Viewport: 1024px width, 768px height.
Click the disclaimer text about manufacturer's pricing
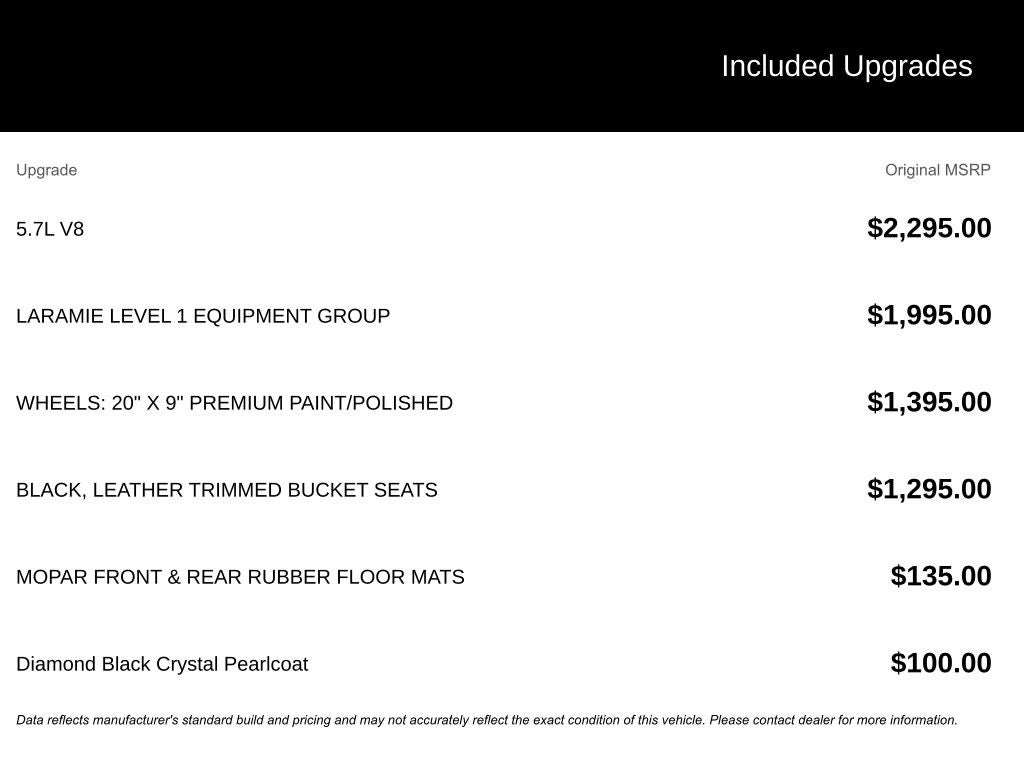coord(486,720)
